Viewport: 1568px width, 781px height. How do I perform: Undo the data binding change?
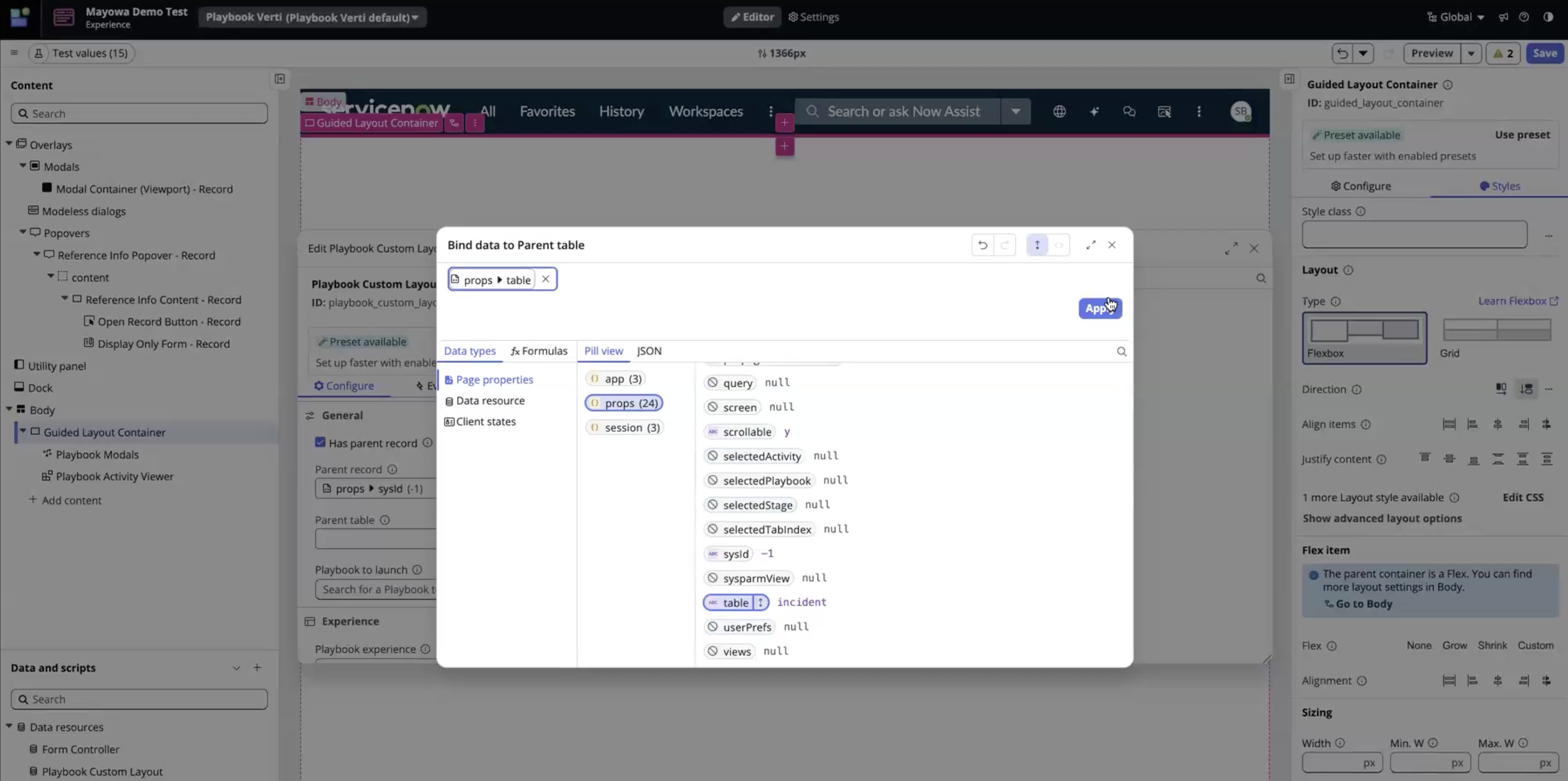point(982,245)
